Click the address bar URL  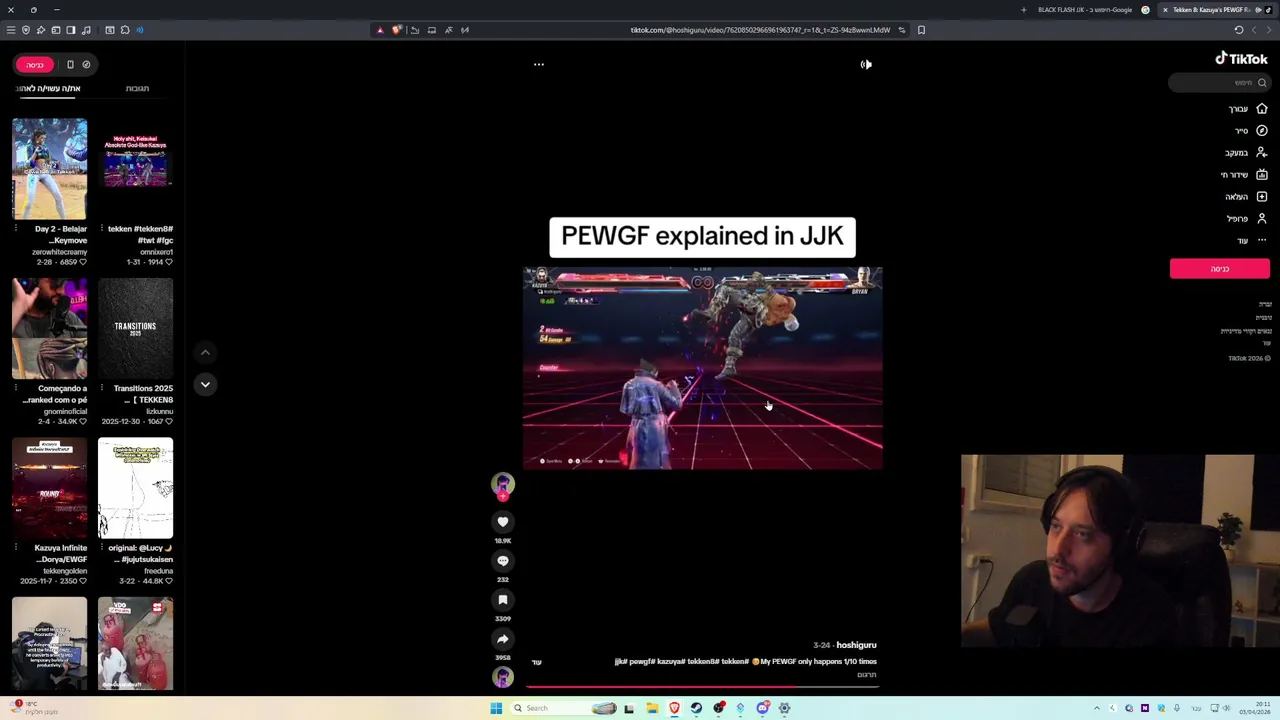760,30
